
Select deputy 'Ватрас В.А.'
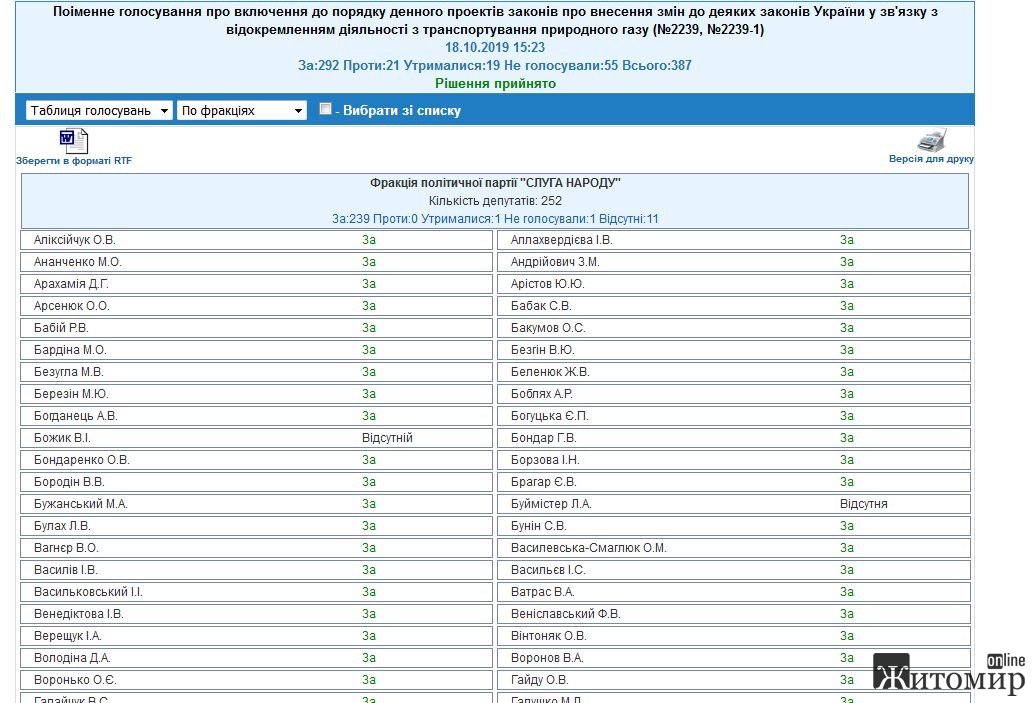[x=543, y=592]
